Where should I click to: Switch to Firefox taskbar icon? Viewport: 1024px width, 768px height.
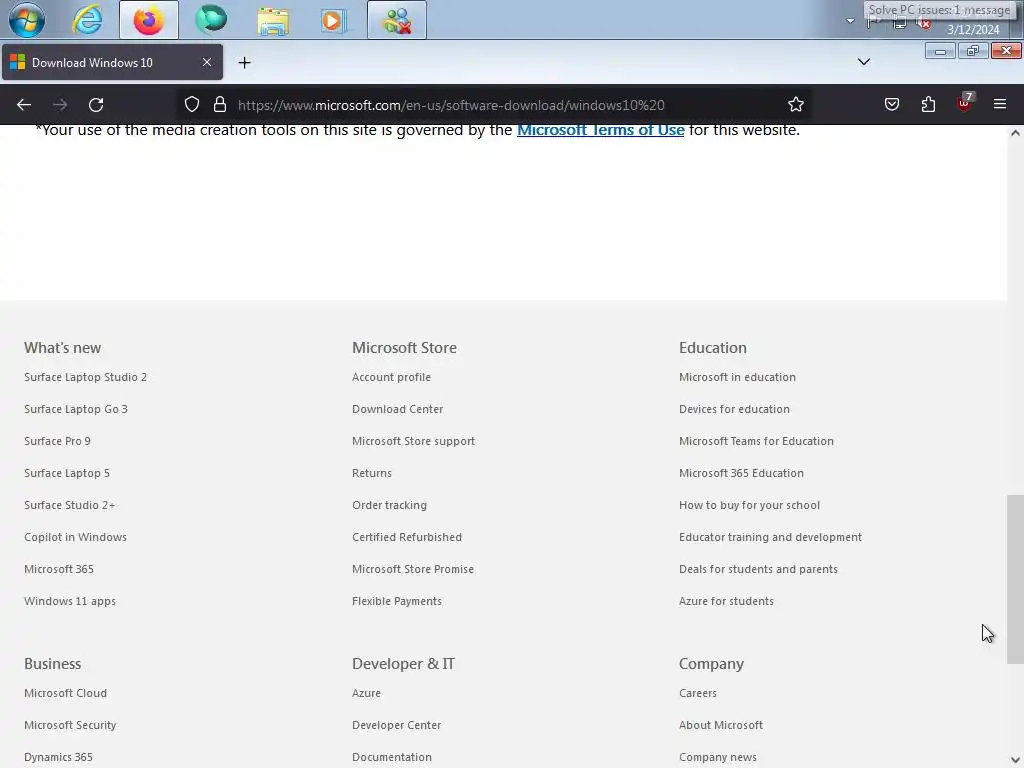pos(149,20)
